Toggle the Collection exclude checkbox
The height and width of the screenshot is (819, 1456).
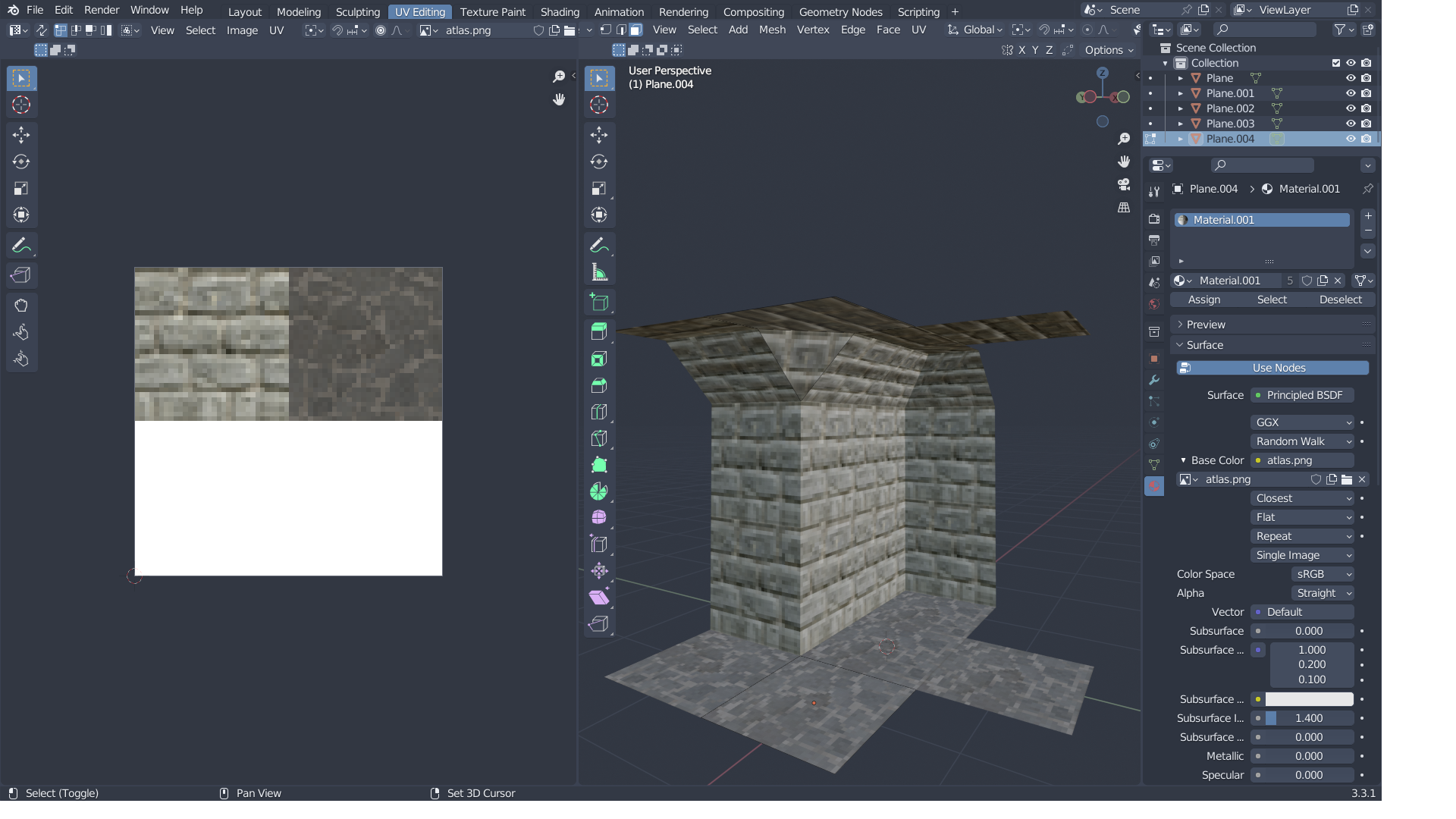coord(1336,63)
